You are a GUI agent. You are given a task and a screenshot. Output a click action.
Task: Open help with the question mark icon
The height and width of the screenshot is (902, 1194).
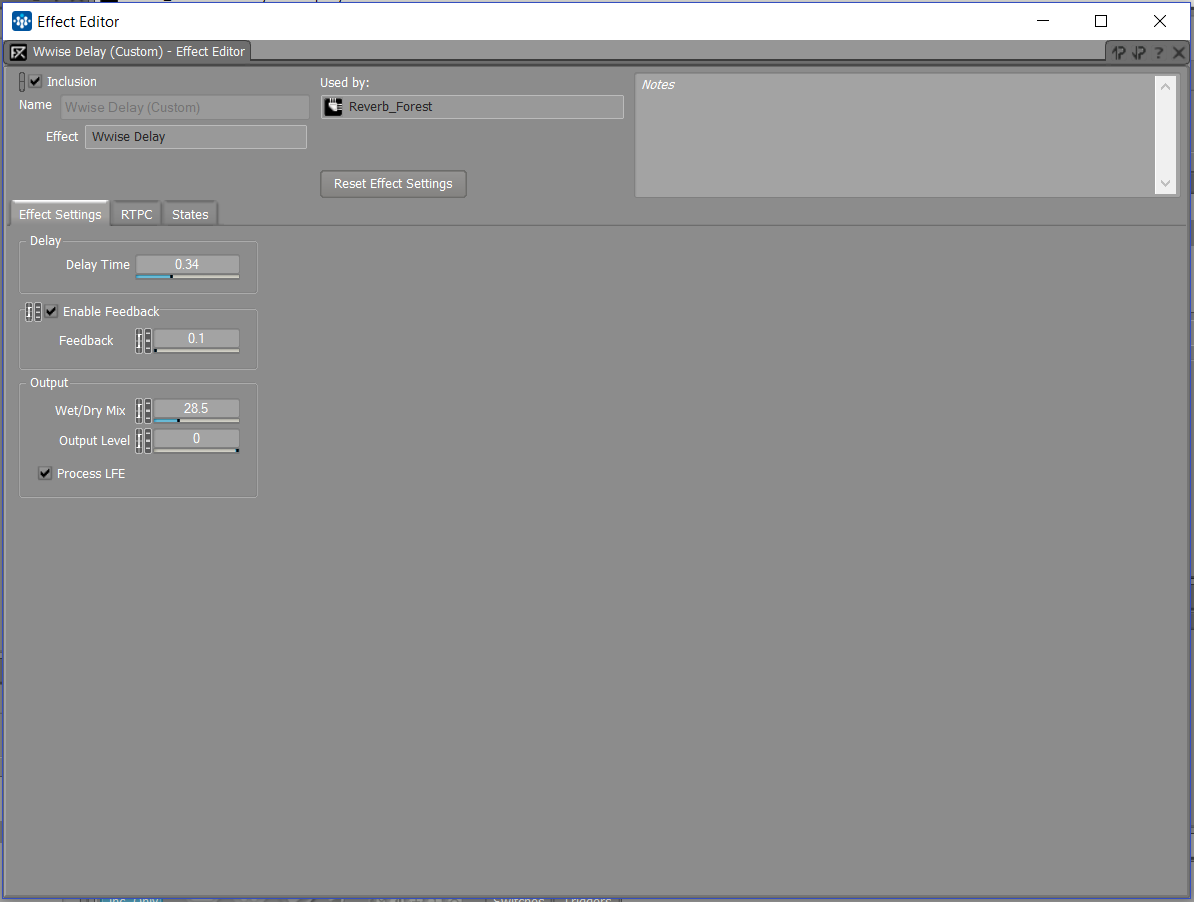point(1158,53)
